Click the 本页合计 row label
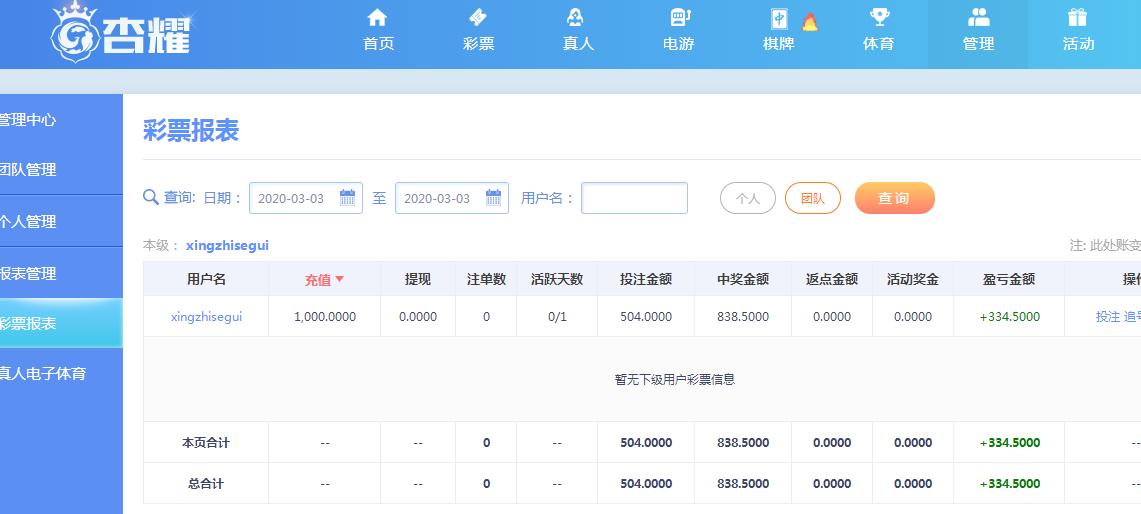 pos(206,443)
